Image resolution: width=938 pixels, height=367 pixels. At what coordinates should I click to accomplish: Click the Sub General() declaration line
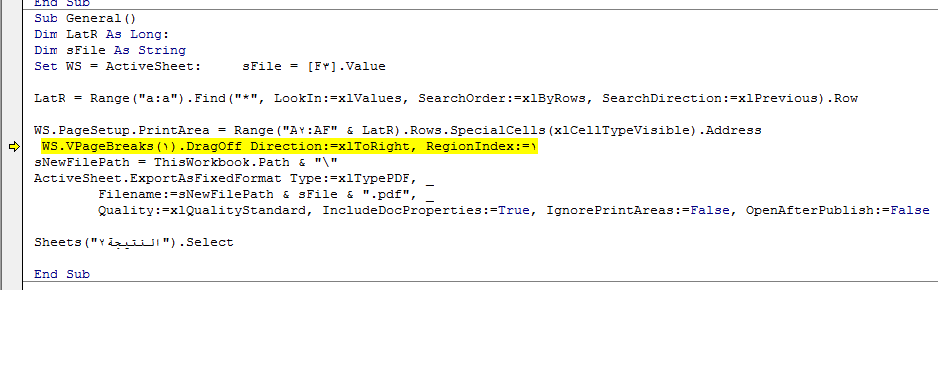point(85,19)
